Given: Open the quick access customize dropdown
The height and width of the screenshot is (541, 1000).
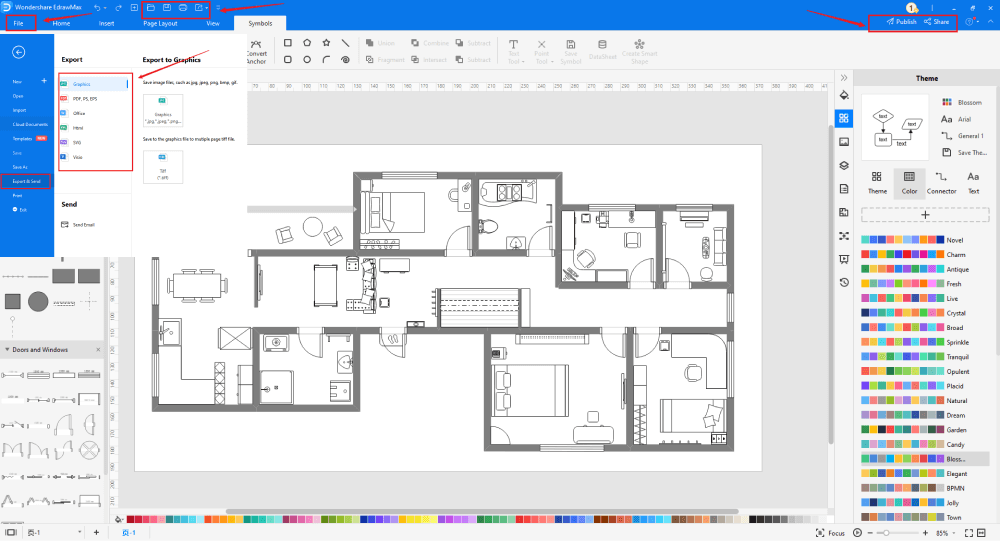Looking at the screenshot, I should (218, 8).
